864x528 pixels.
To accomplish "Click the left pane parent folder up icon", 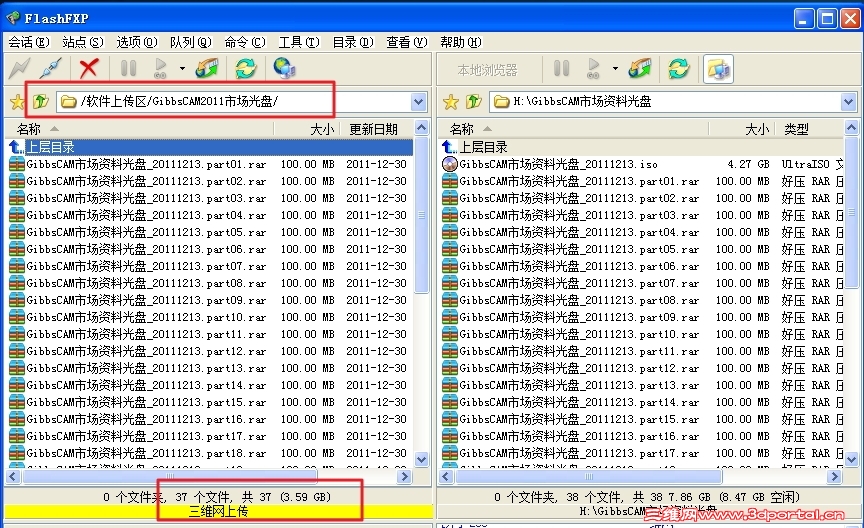I will click(41, 101).
